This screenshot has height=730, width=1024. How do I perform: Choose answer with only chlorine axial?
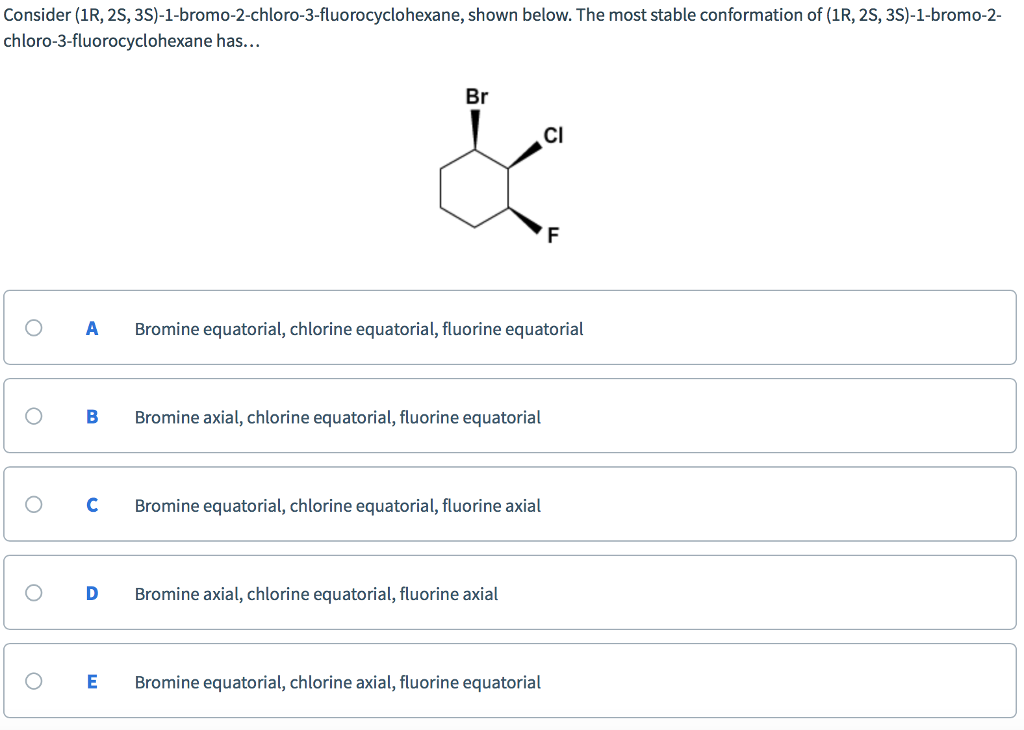(338, 681)
